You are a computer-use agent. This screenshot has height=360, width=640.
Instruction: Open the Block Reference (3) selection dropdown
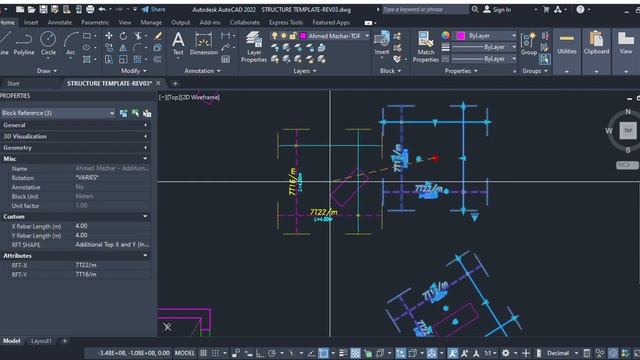click(58, 113)
